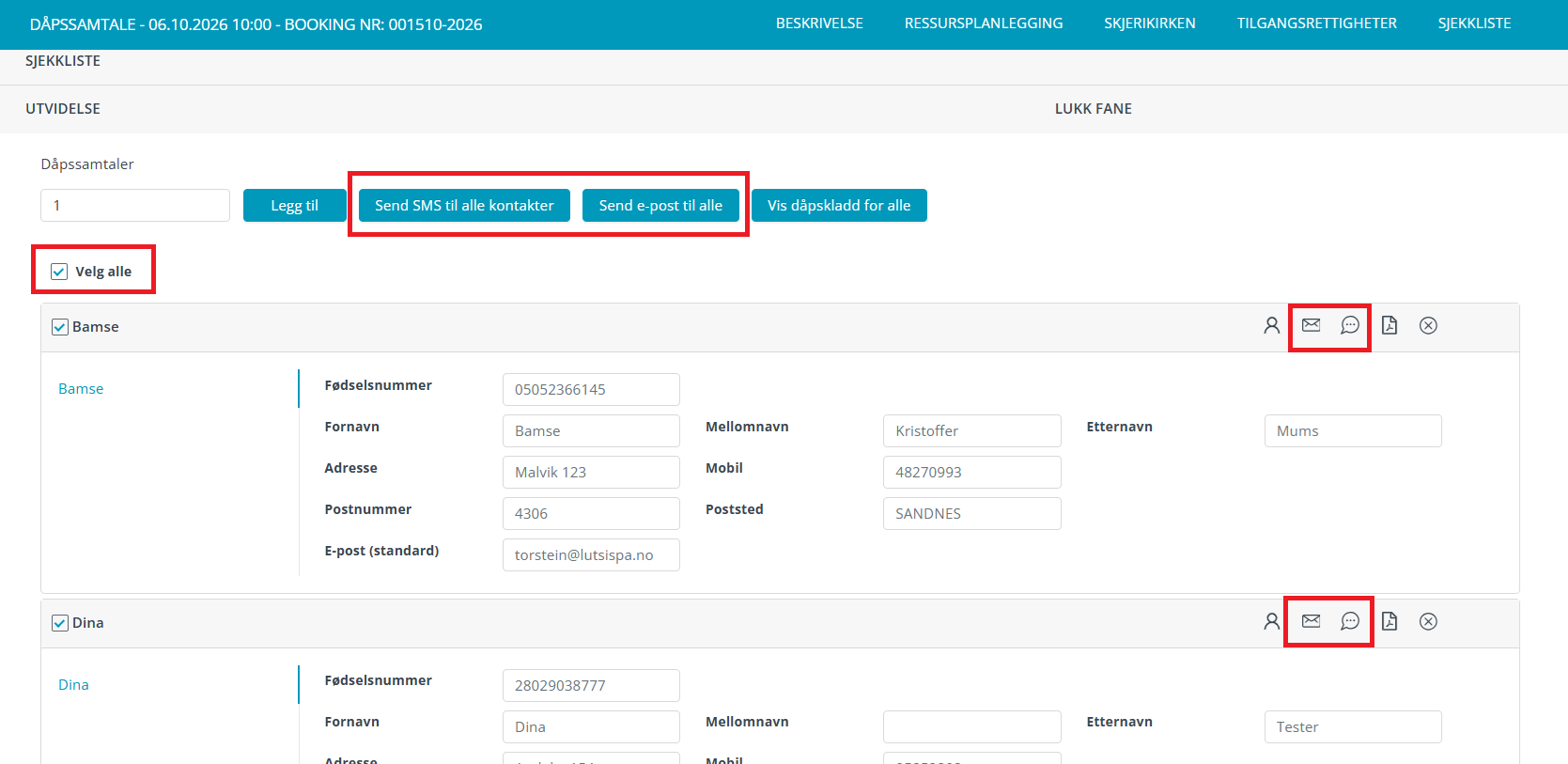Click the Etternavn field containing Tester
Viewport: 1568px width, 764px height.
(x=1353, y=726)
